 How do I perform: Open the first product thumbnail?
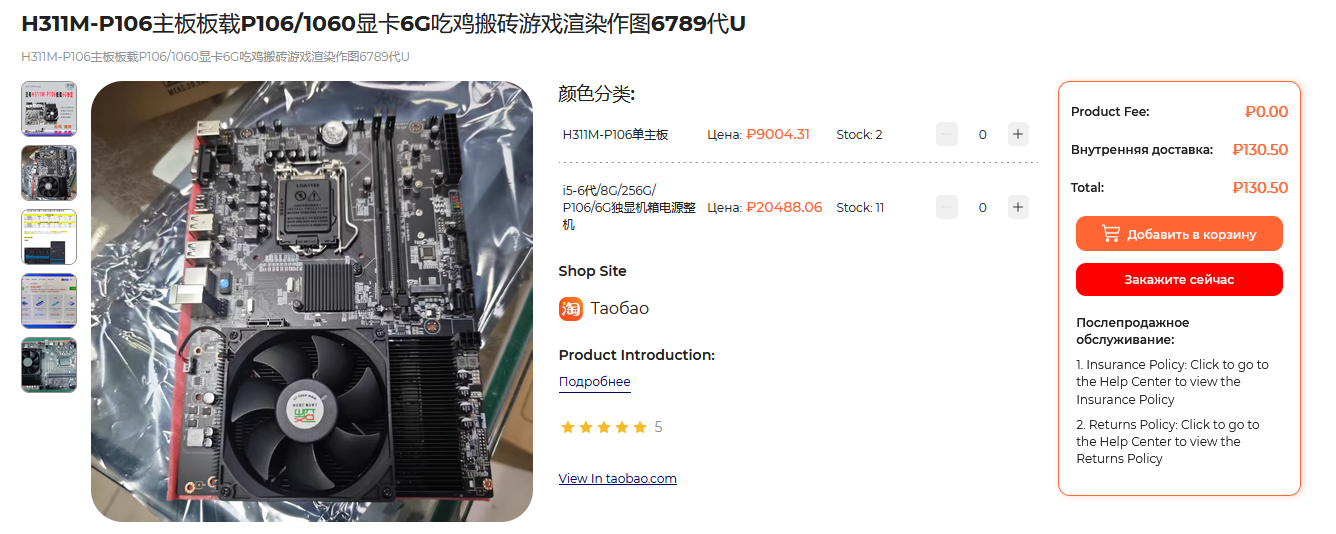tap(49, 109)
